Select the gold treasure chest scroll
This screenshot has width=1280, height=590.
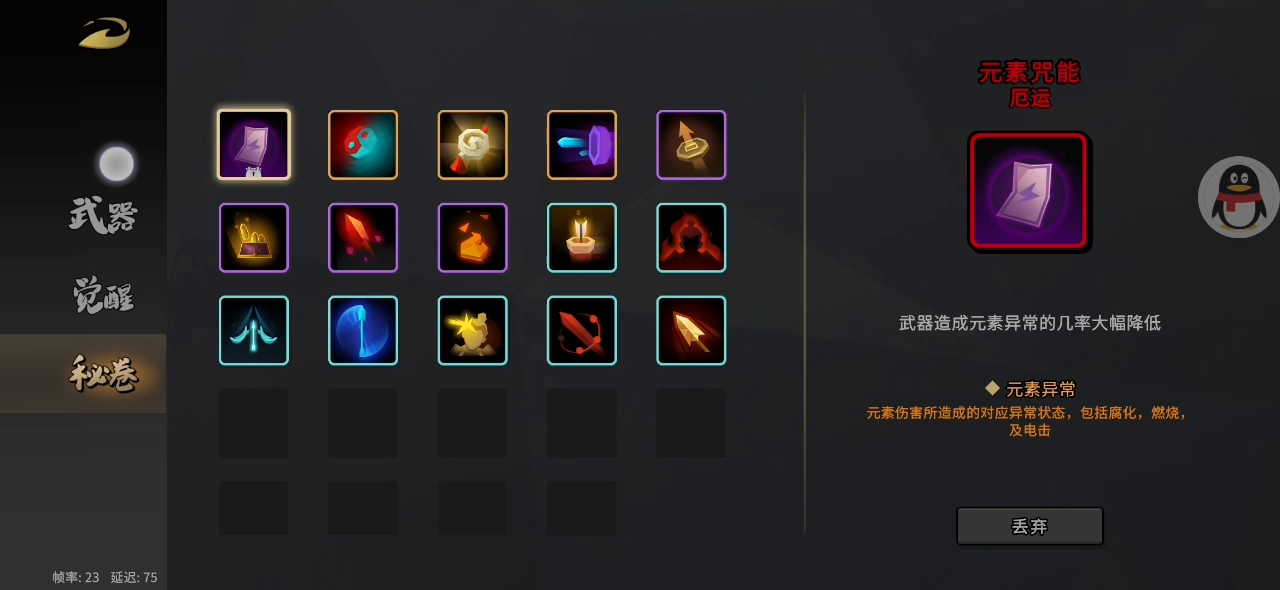pyautogui.click(x=254, y=238)
